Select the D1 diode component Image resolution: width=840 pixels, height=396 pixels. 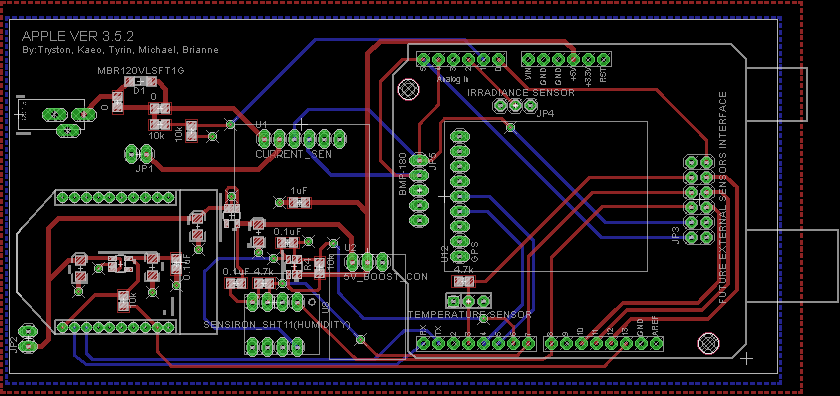point(140,81)
